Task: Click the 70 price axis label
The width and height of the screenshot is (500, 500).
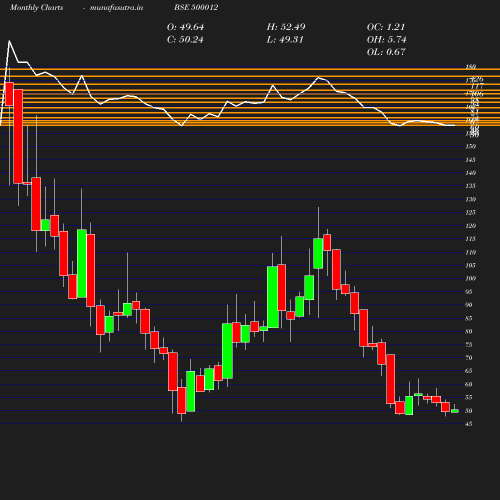Action: click(469, 358)
